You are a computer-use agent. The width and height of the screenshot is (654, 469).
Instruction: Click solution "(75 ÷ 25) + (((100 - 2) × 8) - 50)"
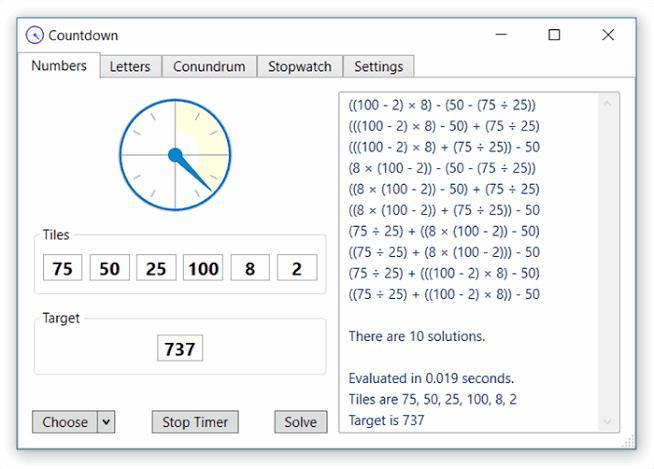444,273
